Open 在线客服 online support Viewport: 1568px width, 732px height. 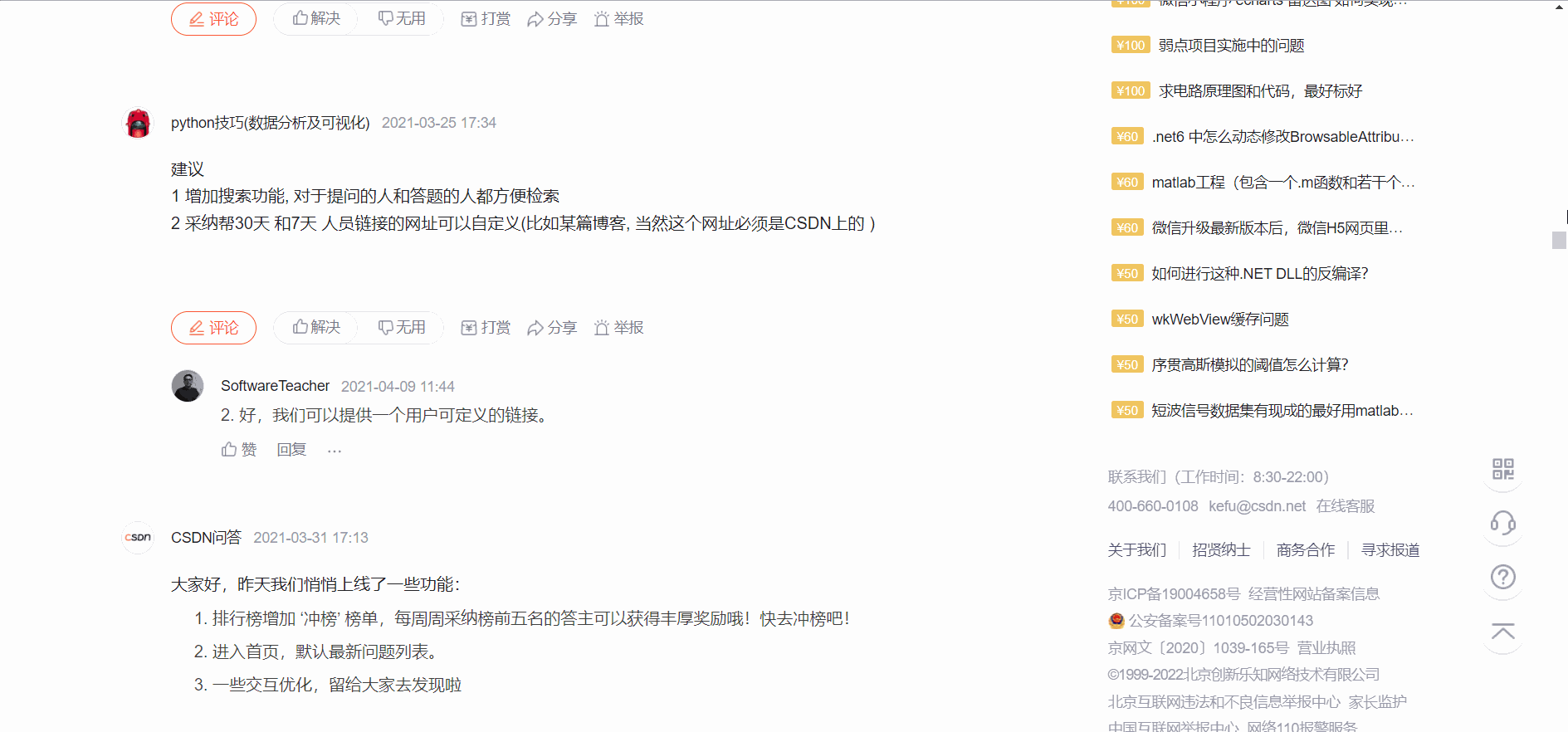coord(1346,506)
